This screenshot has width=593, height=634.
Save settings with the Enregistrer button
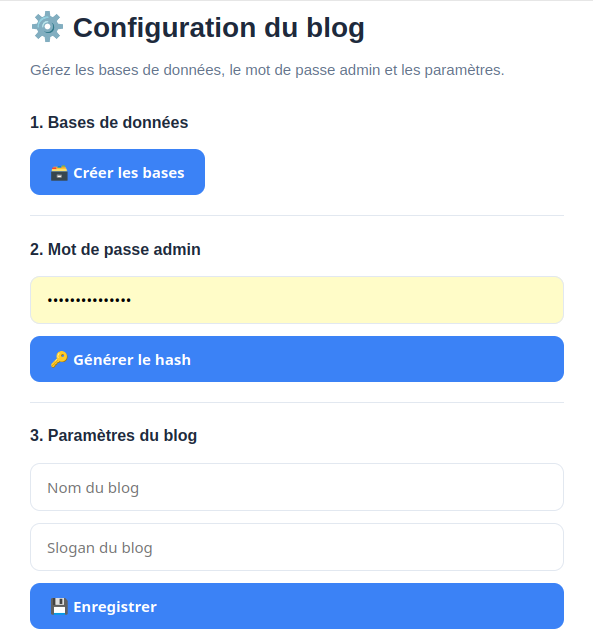tap(297, 606)
